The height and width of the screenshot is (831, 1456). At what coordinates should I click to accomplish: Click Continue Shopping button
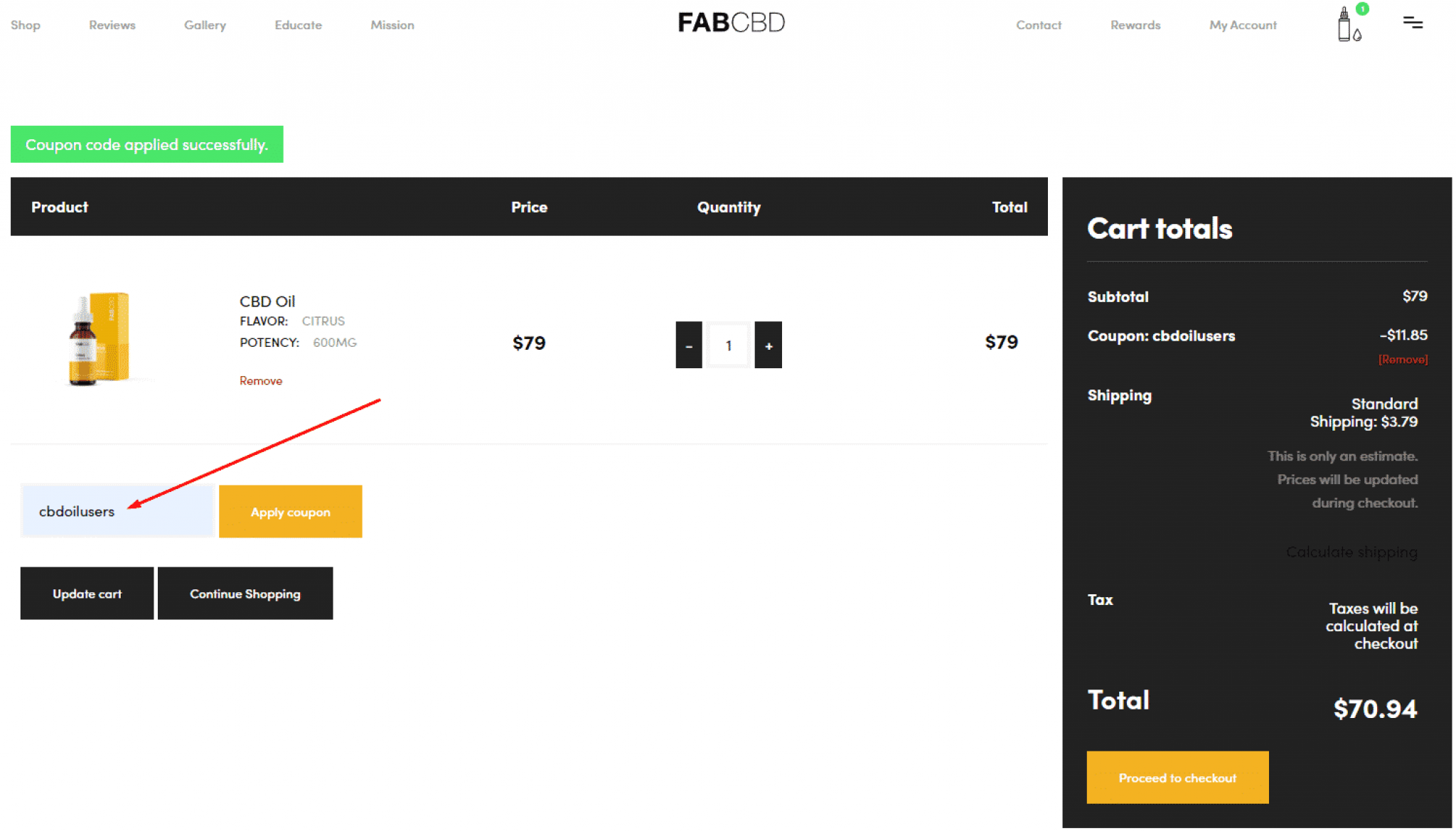tap(245, 593)
